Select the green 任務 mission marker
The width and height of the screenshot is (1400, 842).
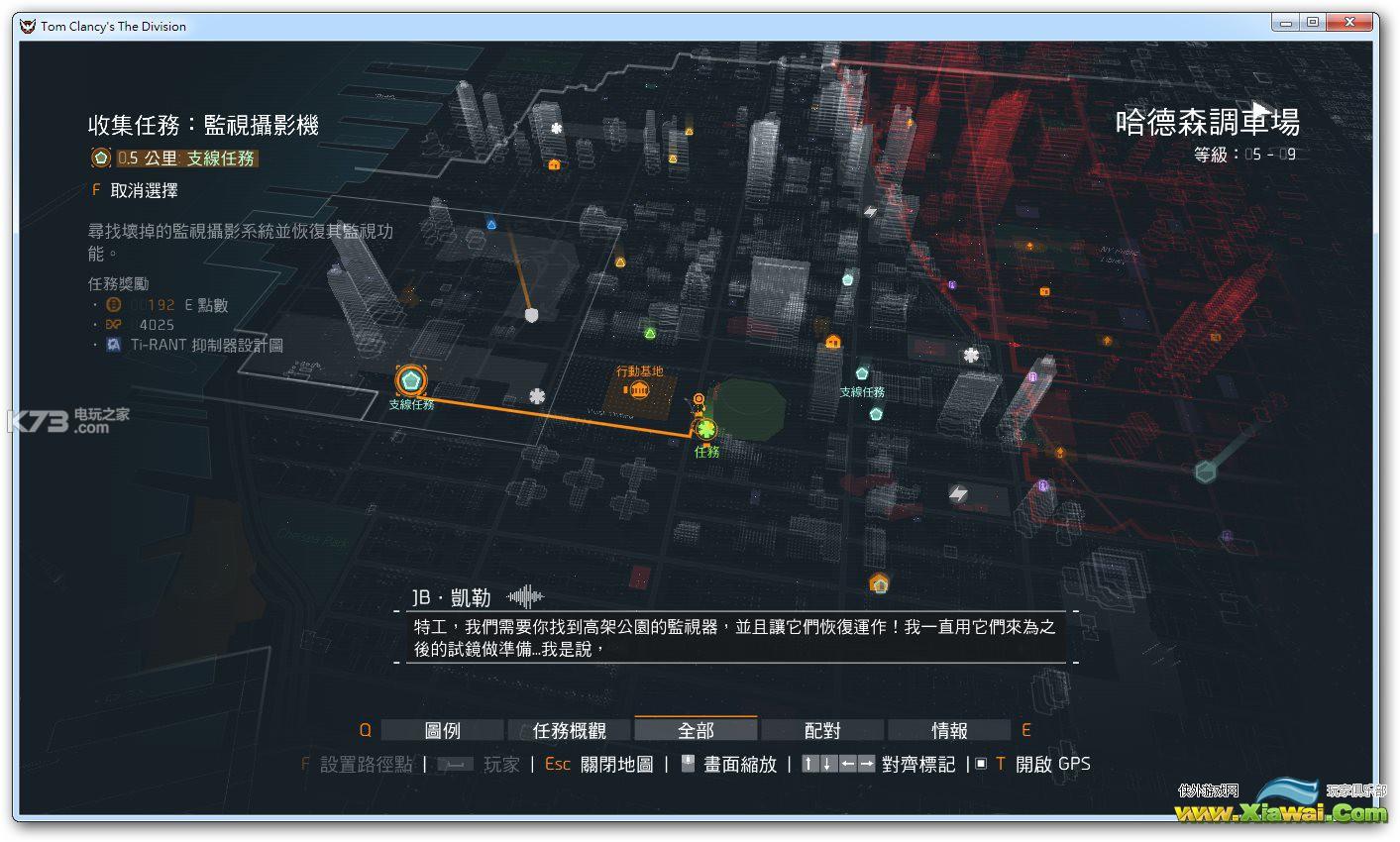pos(705,430)
